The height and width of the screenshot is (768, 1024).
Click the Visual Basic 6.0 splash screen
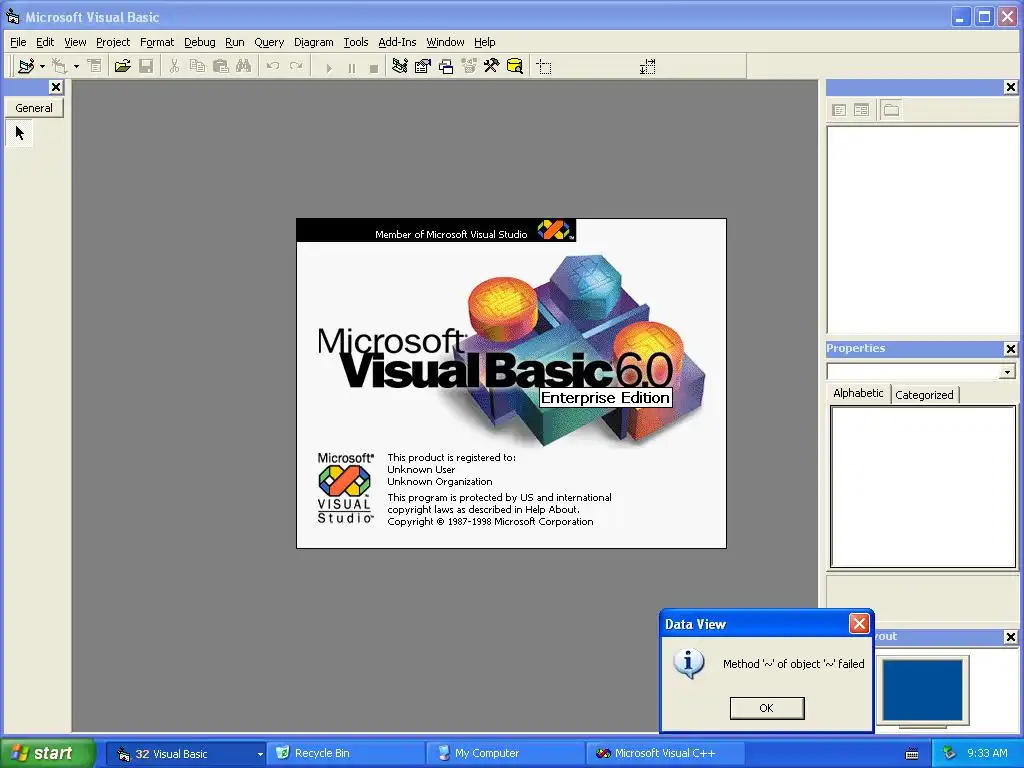(511, 383)
